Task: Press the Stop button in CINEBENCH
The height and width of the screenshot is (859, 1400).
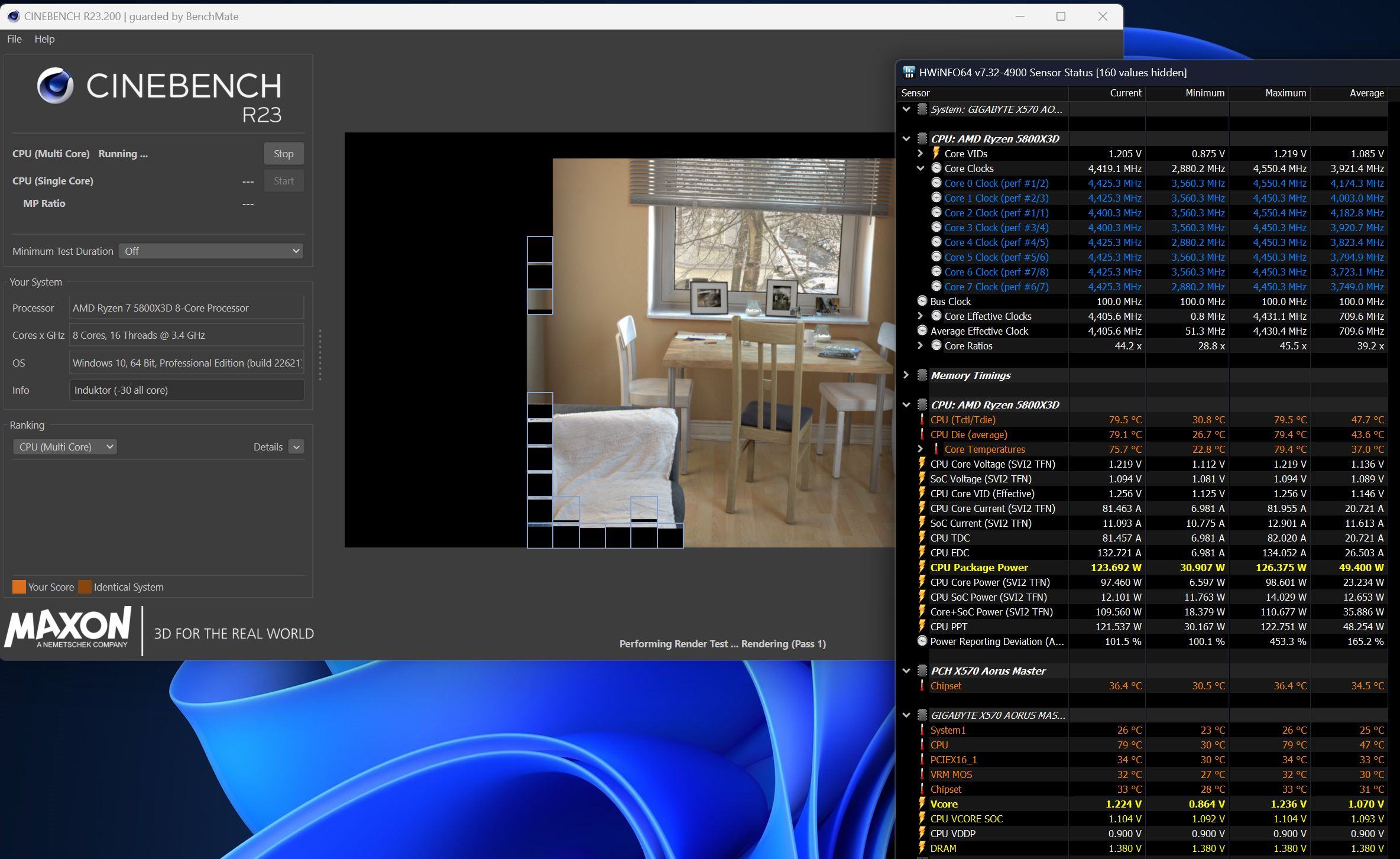Action: (283, 153)
